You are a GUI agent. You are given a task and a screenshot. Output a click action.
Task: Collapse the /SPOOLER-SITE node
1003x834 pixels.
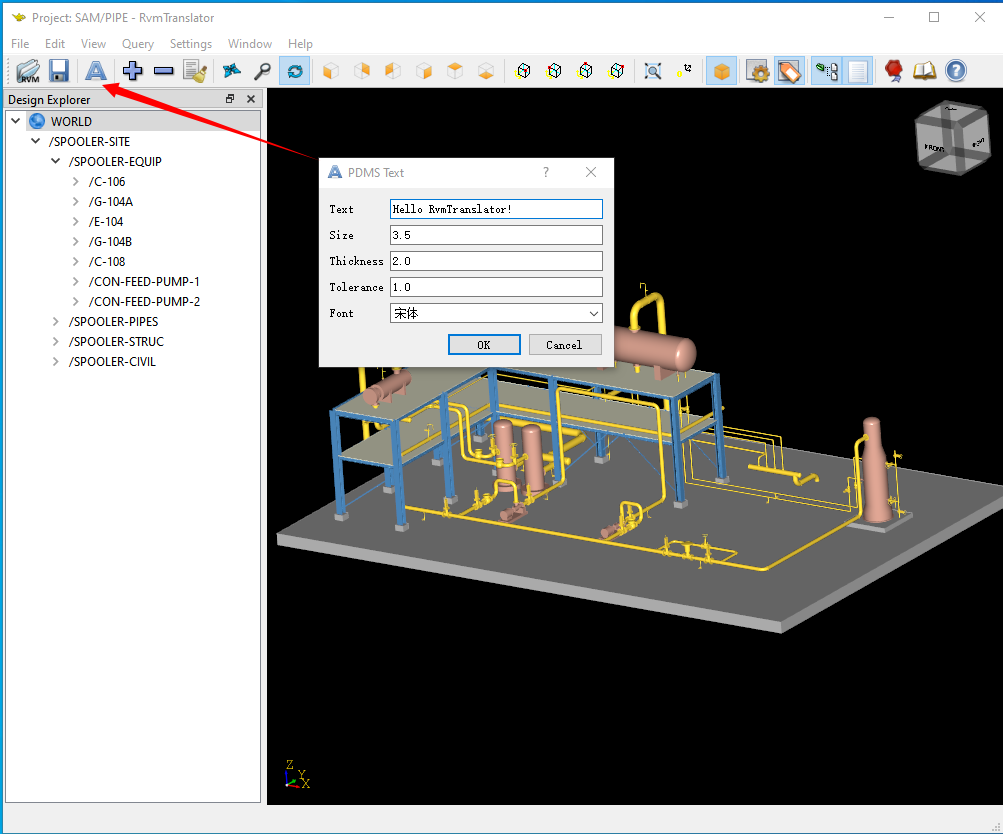coord(36,141)
